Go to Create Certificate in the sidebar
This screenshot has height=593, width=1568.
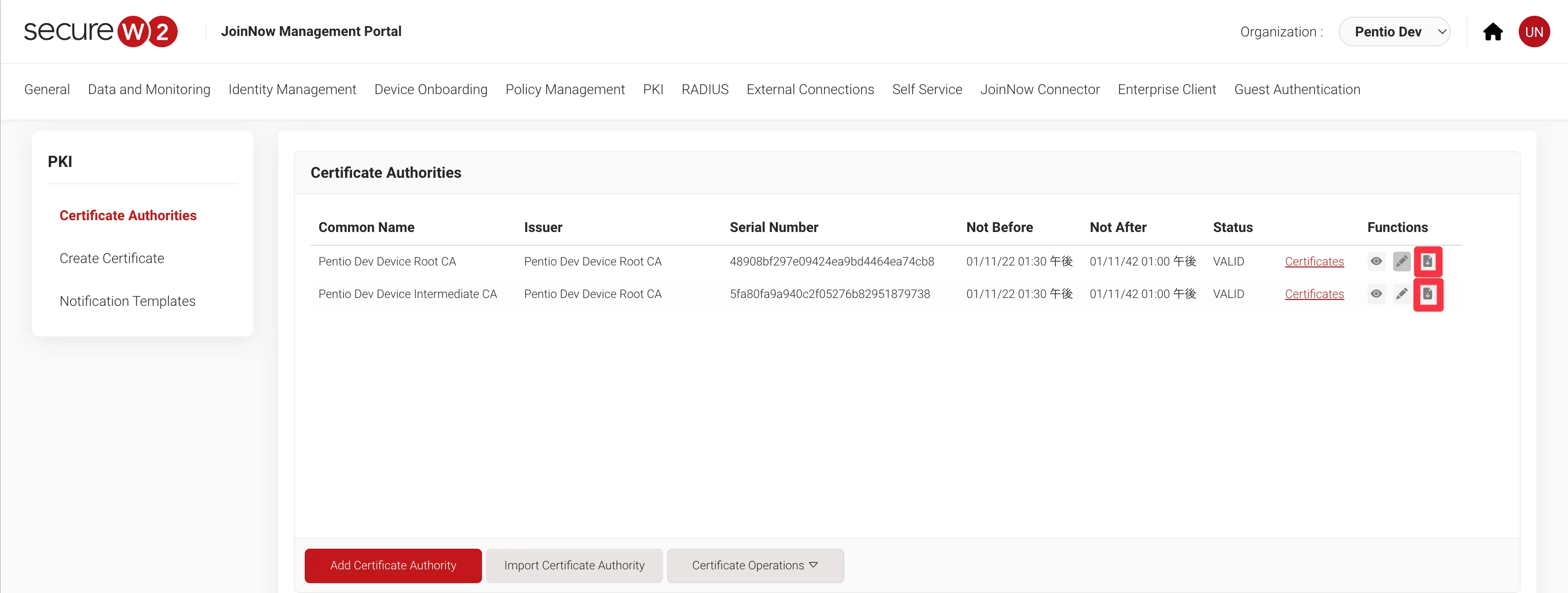click(112, 258)
